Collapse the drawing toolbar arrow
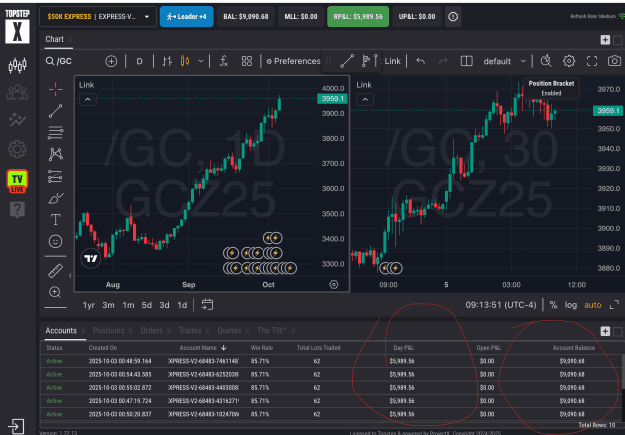This screenshot has height=435, width=625. [x=70, y=275]
